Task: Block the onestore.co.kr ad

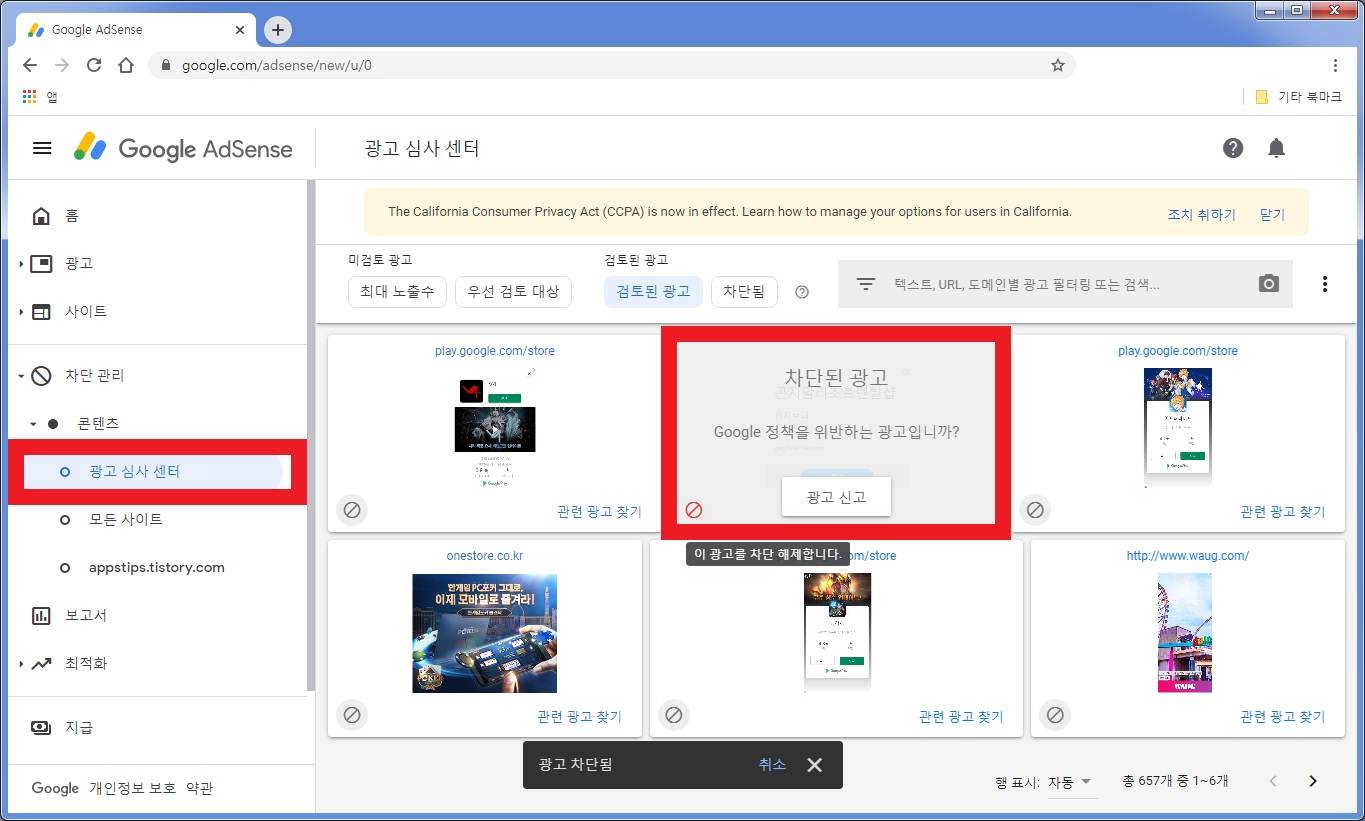Action: [352, 715]
